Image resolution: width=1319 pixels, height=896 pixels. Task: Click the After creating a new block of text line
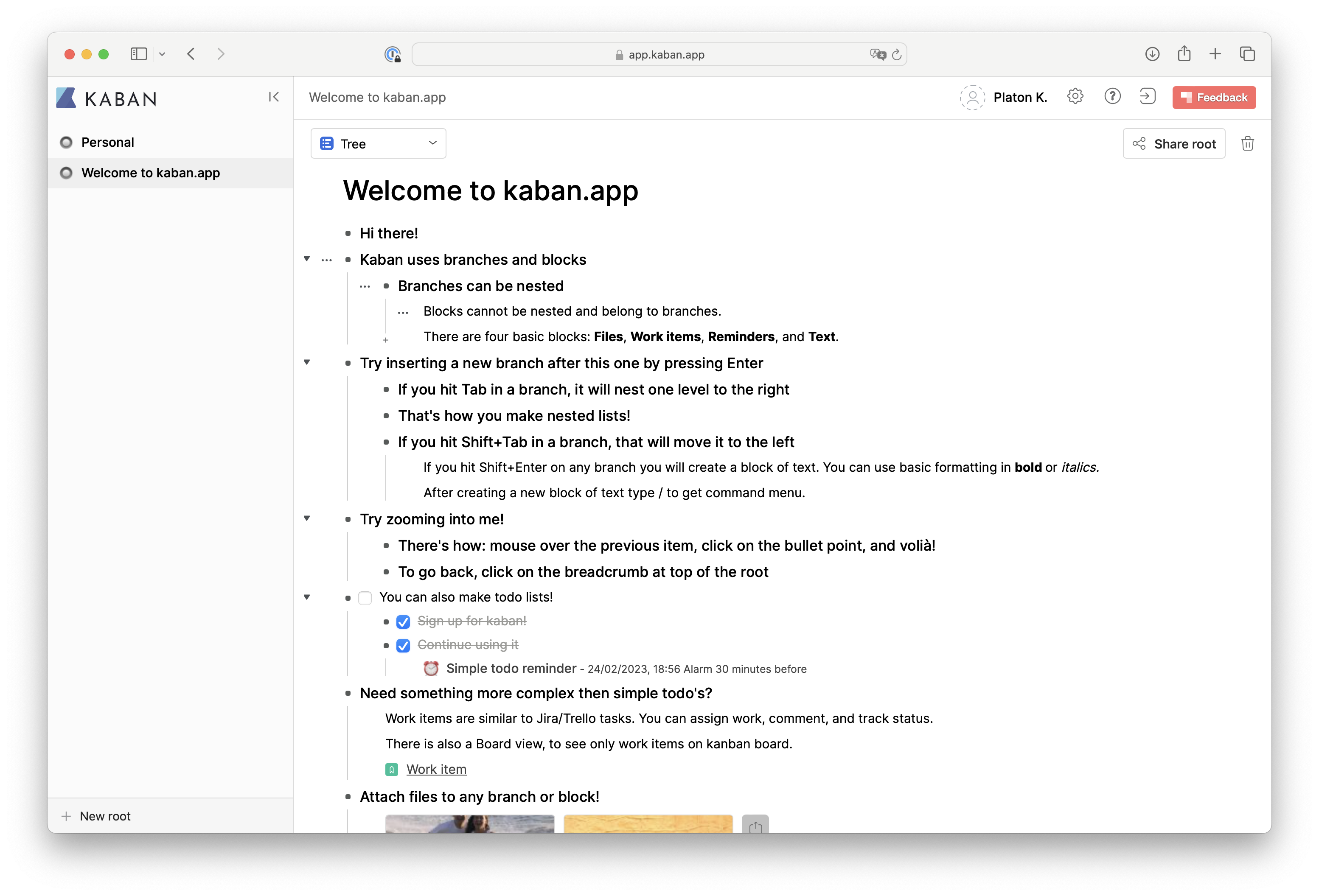click(x=614, y=493)
